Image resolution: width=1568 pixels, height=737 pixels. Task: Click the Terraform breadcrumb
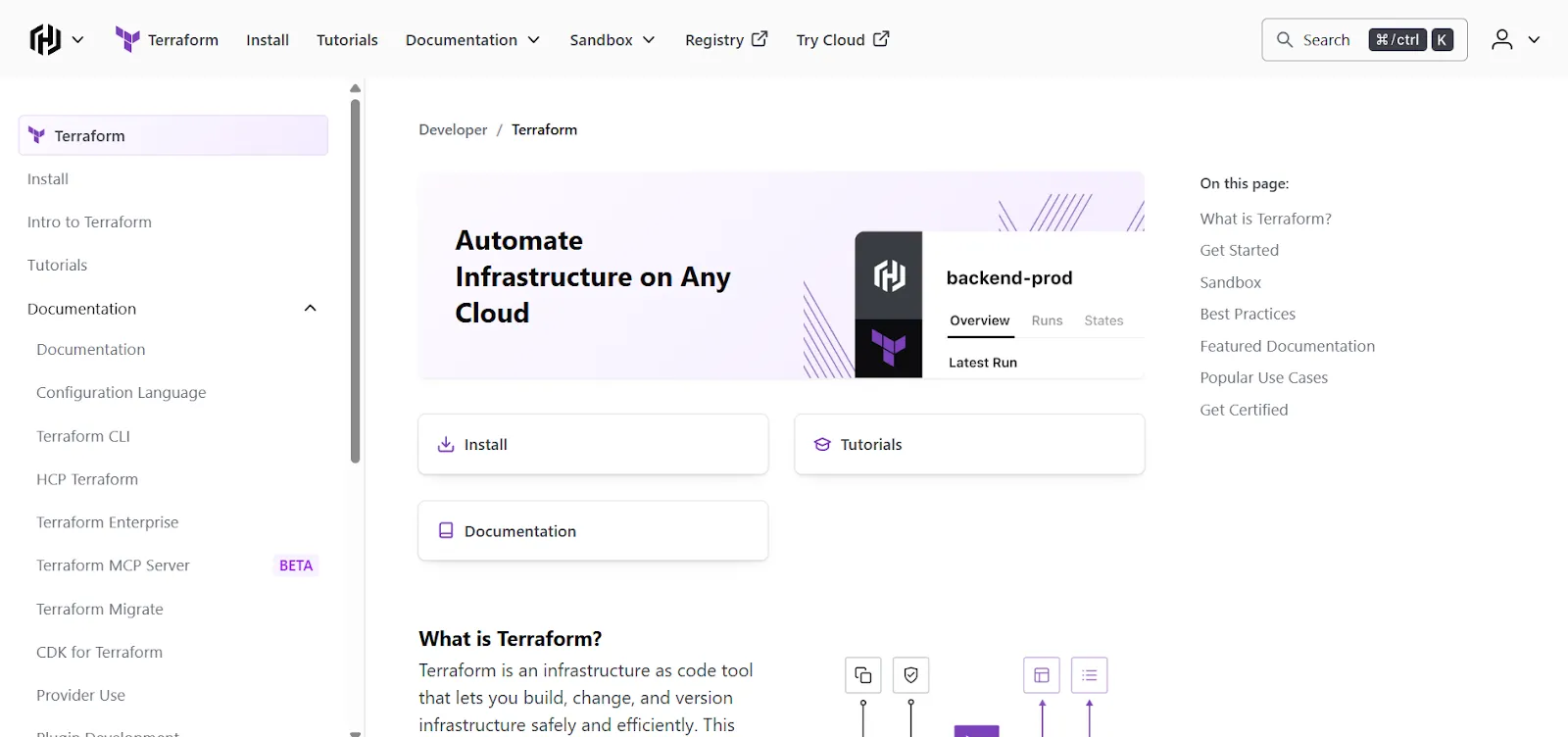(x=544, y=129)
